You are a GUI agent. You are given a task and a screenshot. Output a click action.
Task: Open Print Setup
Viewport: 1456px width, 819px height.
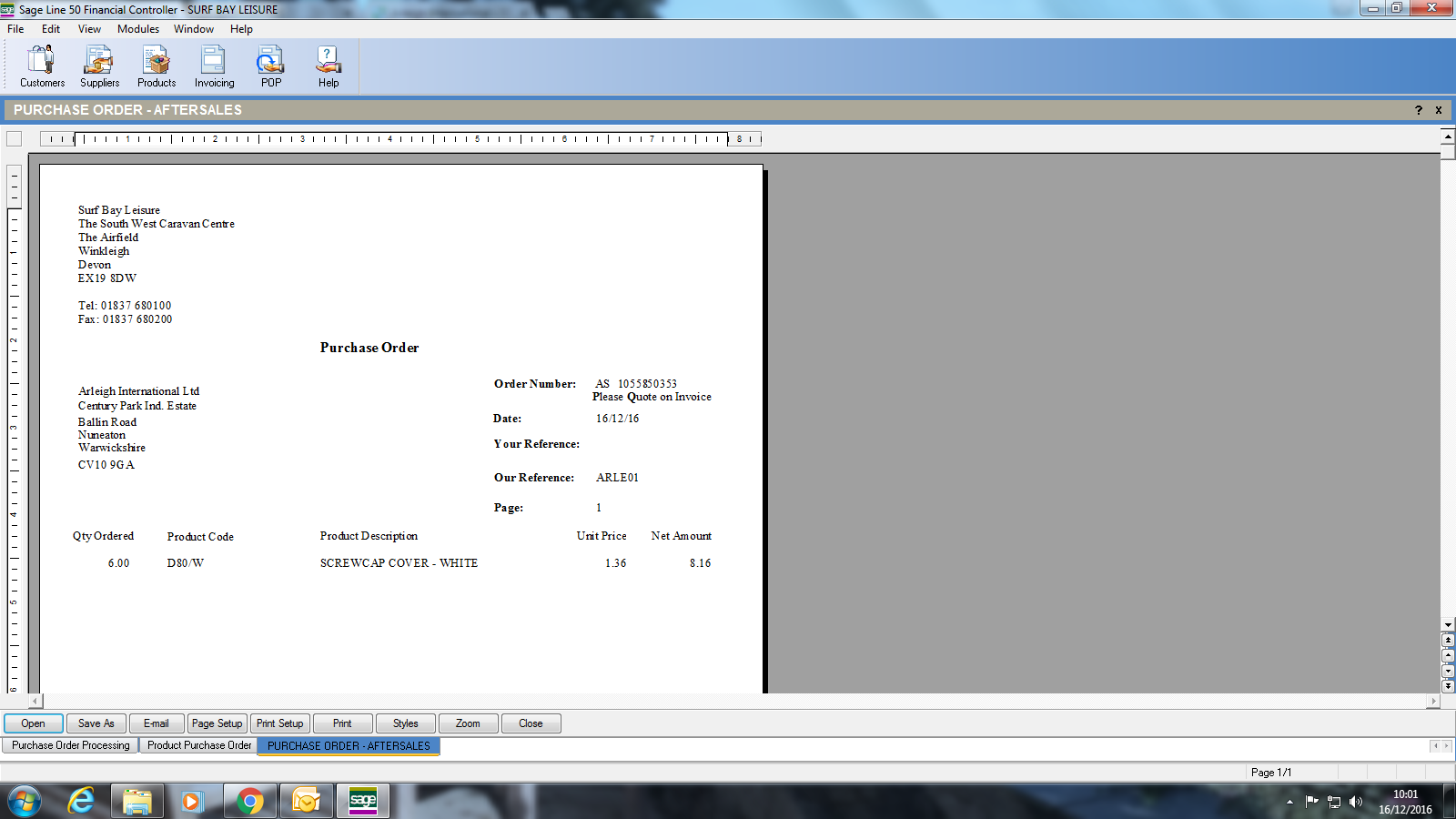click(x=280, y=723)
